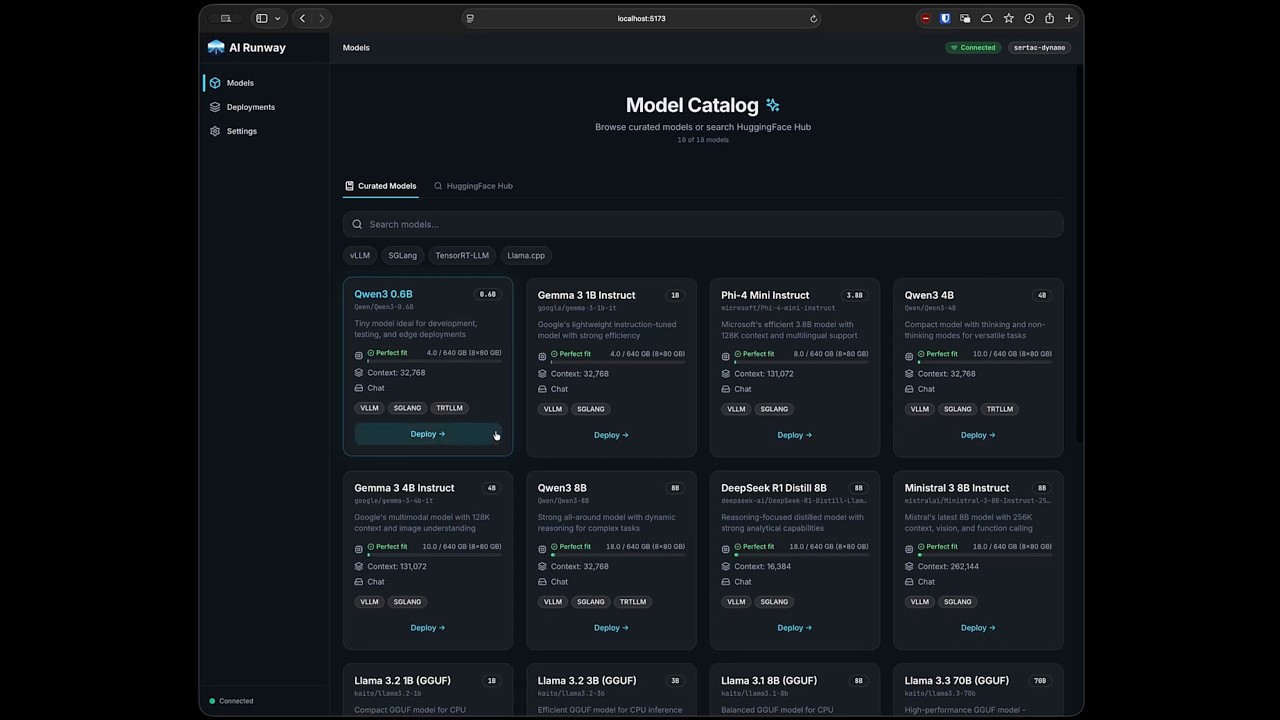Click the 3.8B size badge on Phi-4 Mini

tap(854, 295)
